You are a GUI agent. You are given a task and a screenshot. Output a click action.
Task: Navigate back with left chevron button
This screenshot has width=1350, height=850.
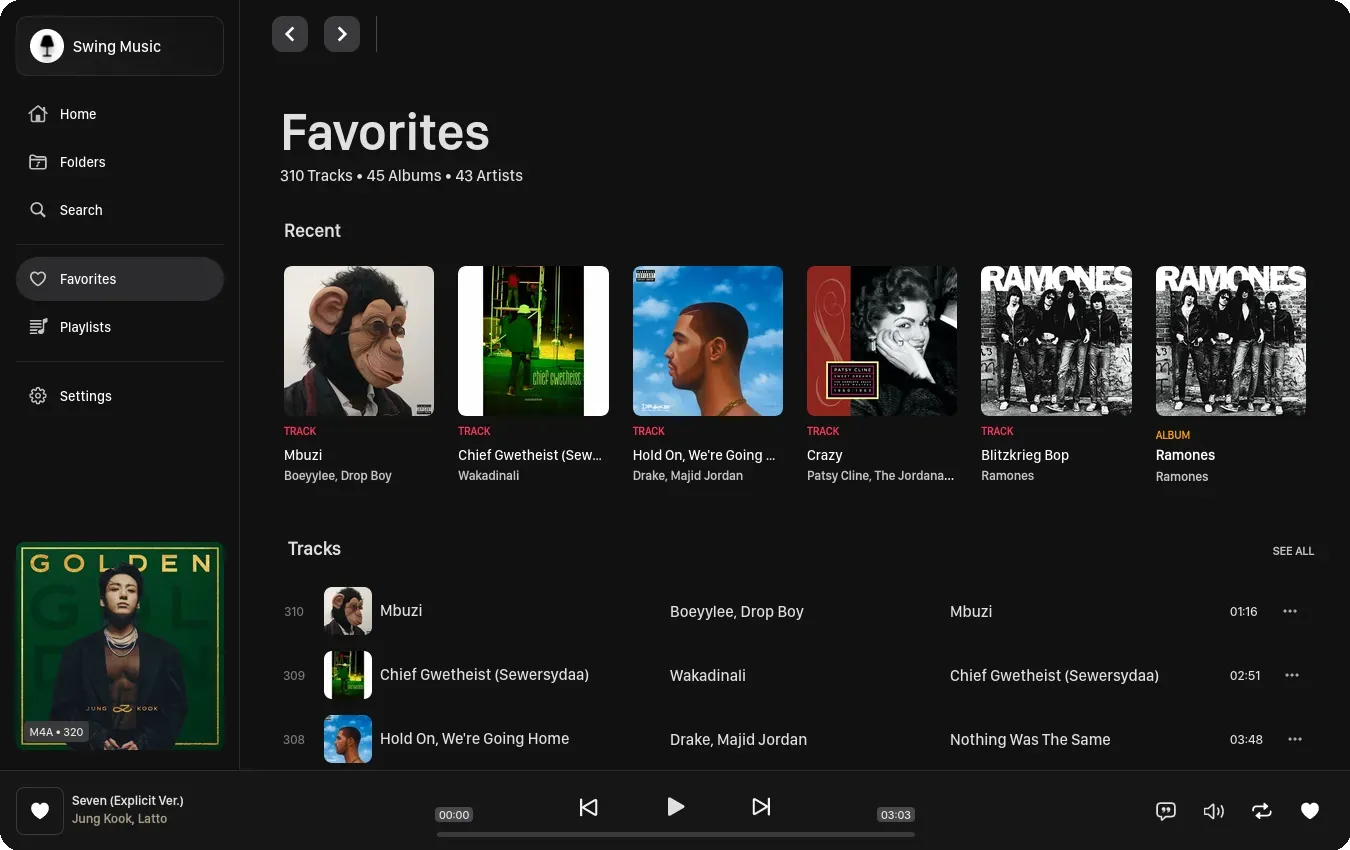point(290,34)
